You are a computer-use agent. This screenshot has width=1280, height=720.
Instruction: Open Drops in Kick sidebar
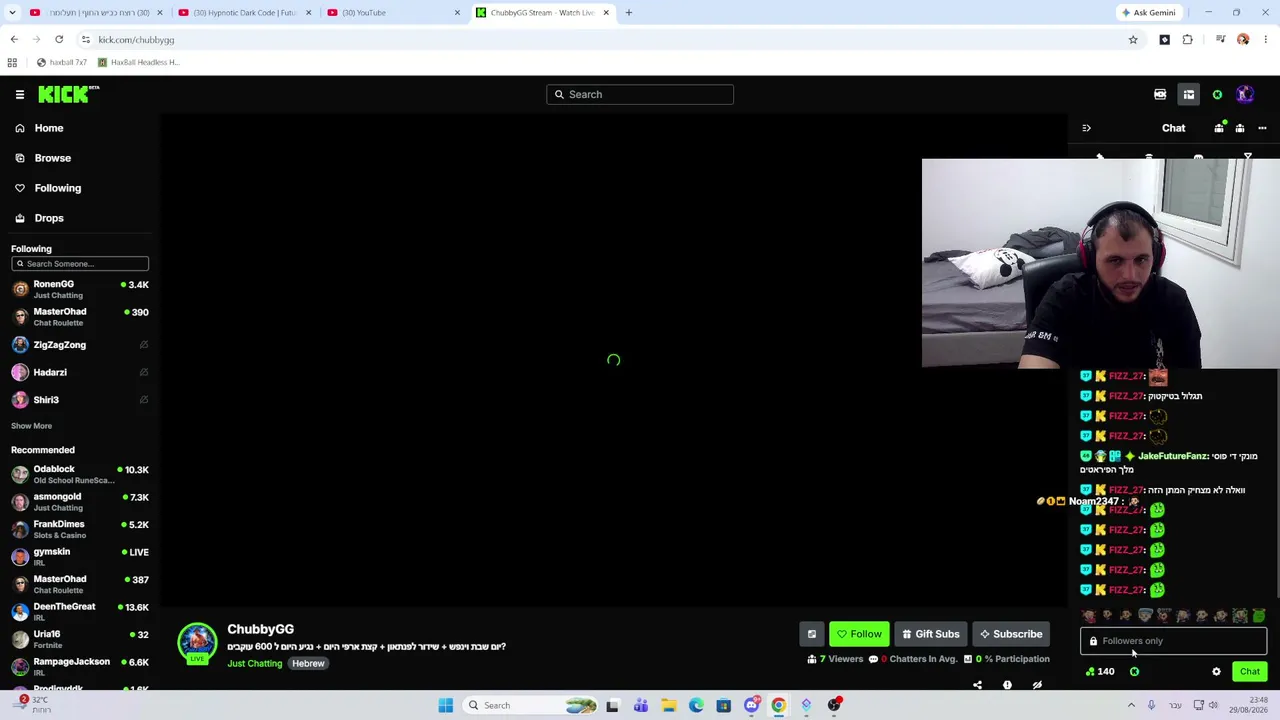pyautogui.click(x=38, y=218)
